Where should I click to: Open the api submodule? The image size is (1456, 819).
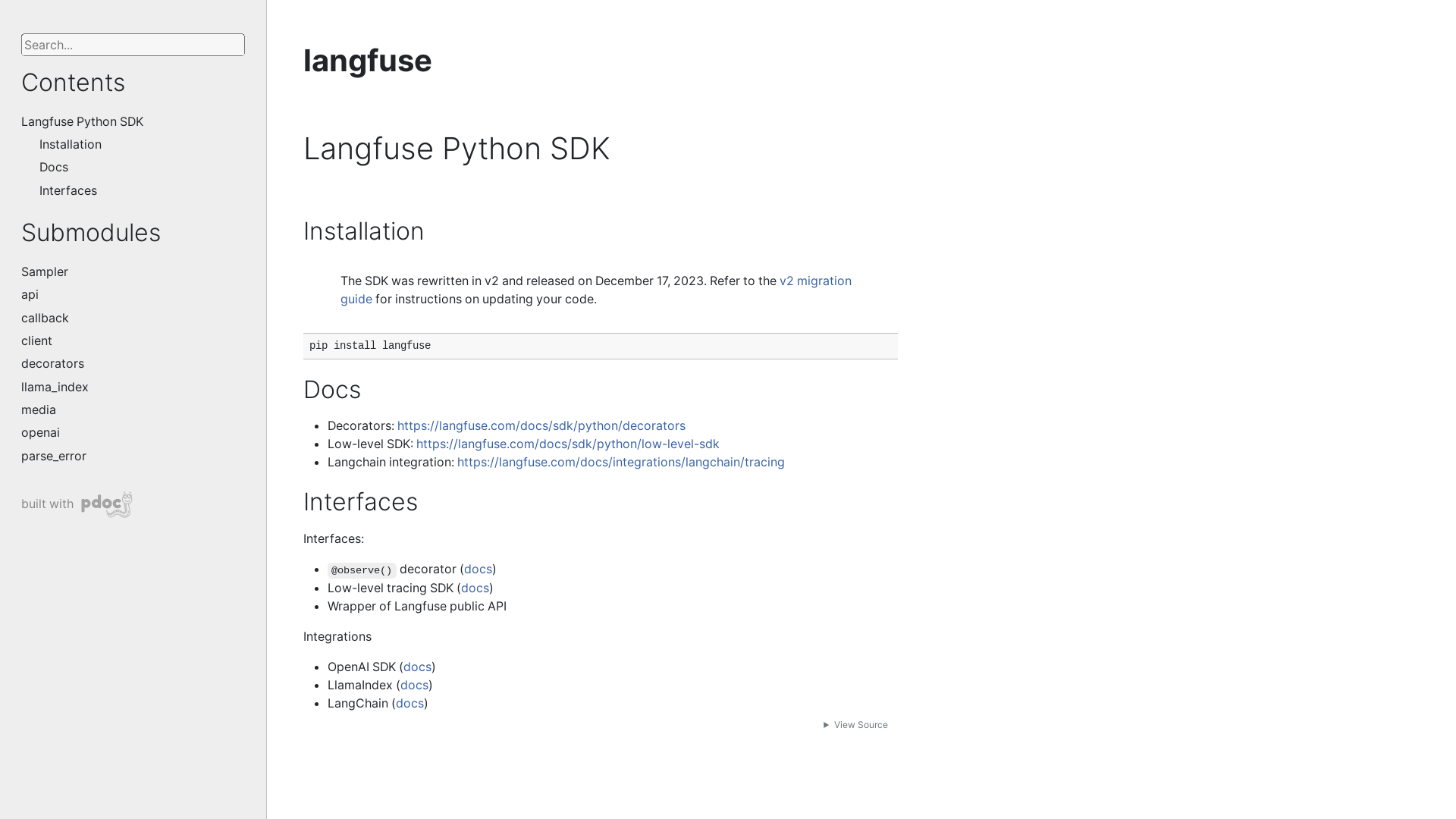pyautogui.click(x=30, y=294)
